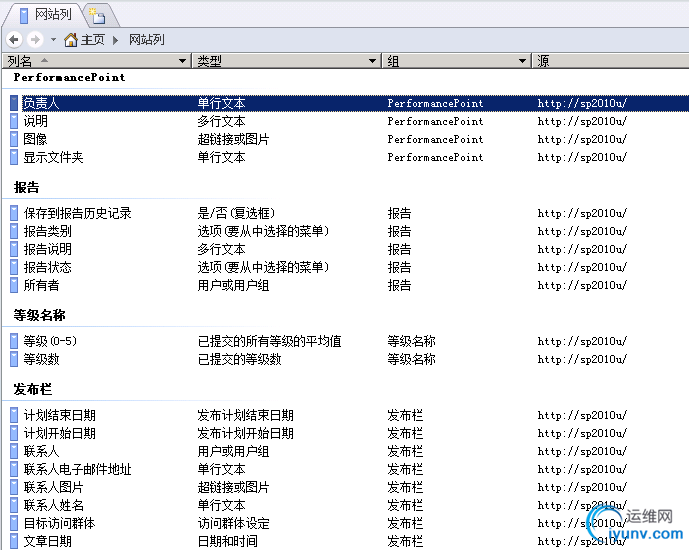Image resolution: width=689 pixels, height=550 pixels.
Task: Click the forward navigation arrow
Action: (35, 40)
